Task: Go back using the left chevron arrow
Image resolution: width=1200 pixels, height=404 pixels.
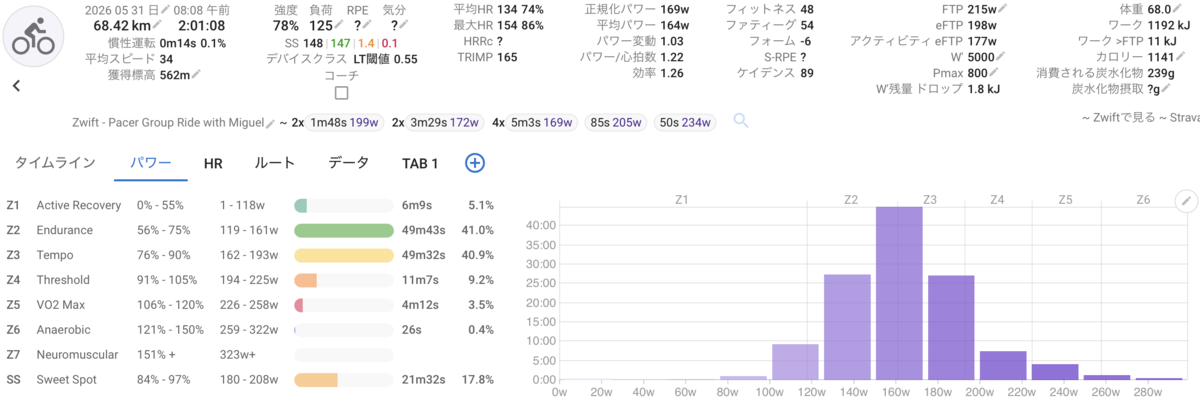Action: [x=17, y=86]
